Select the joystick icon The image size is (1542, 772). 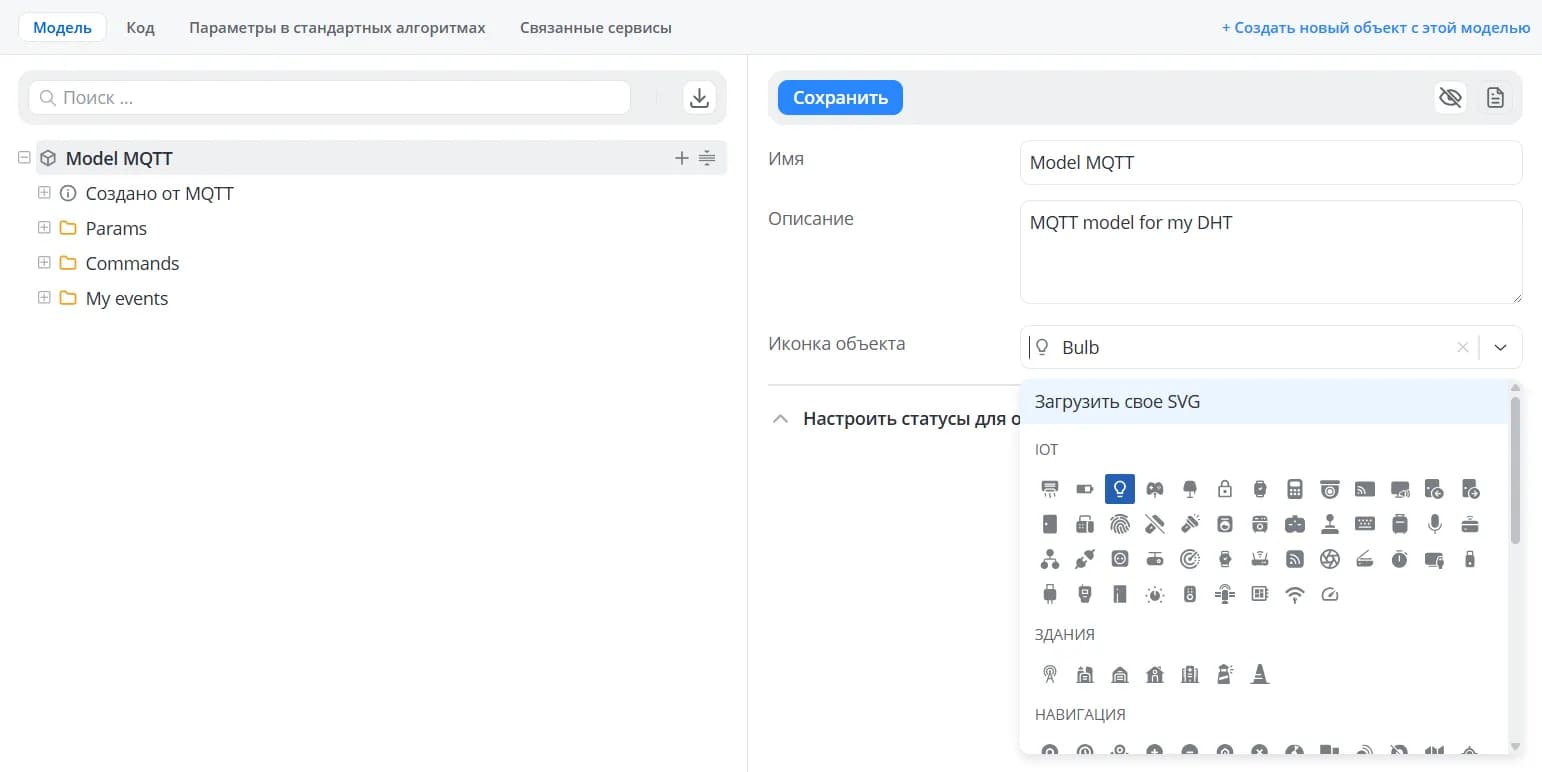(1330, 524)
